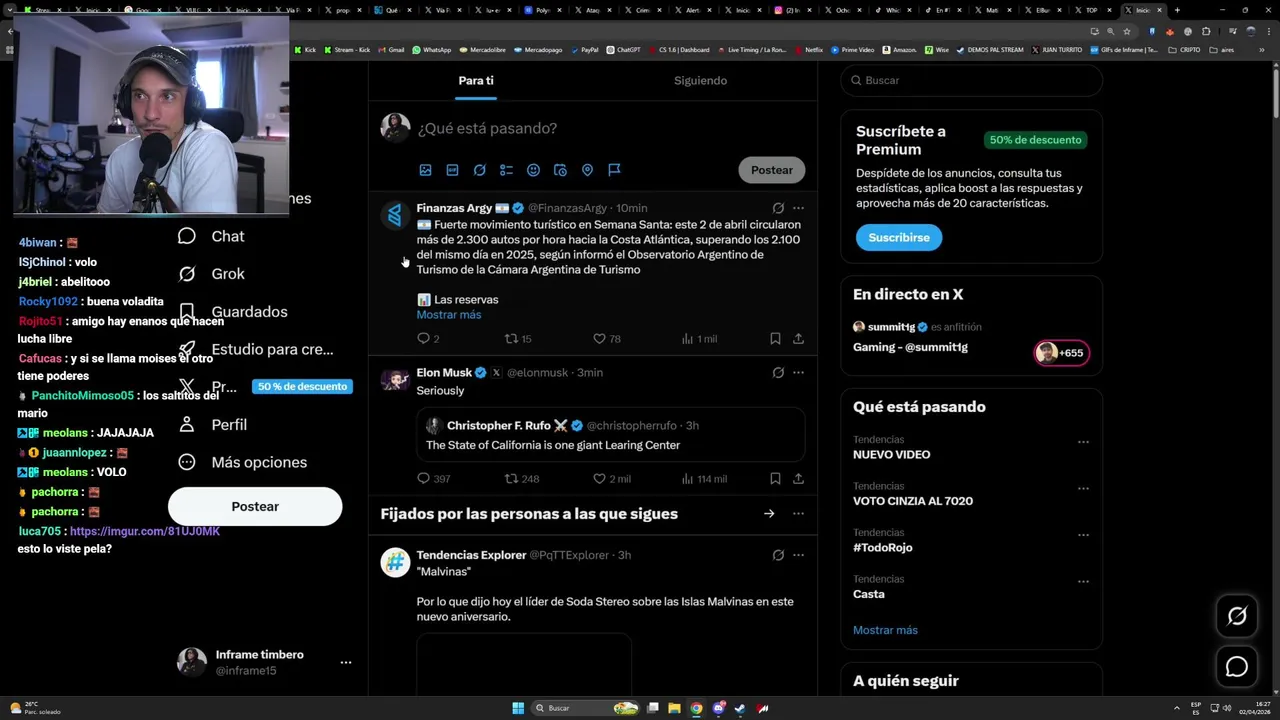Switch to Para ti tab
Screen dimensions: 1280x720
tap(476, 81)
